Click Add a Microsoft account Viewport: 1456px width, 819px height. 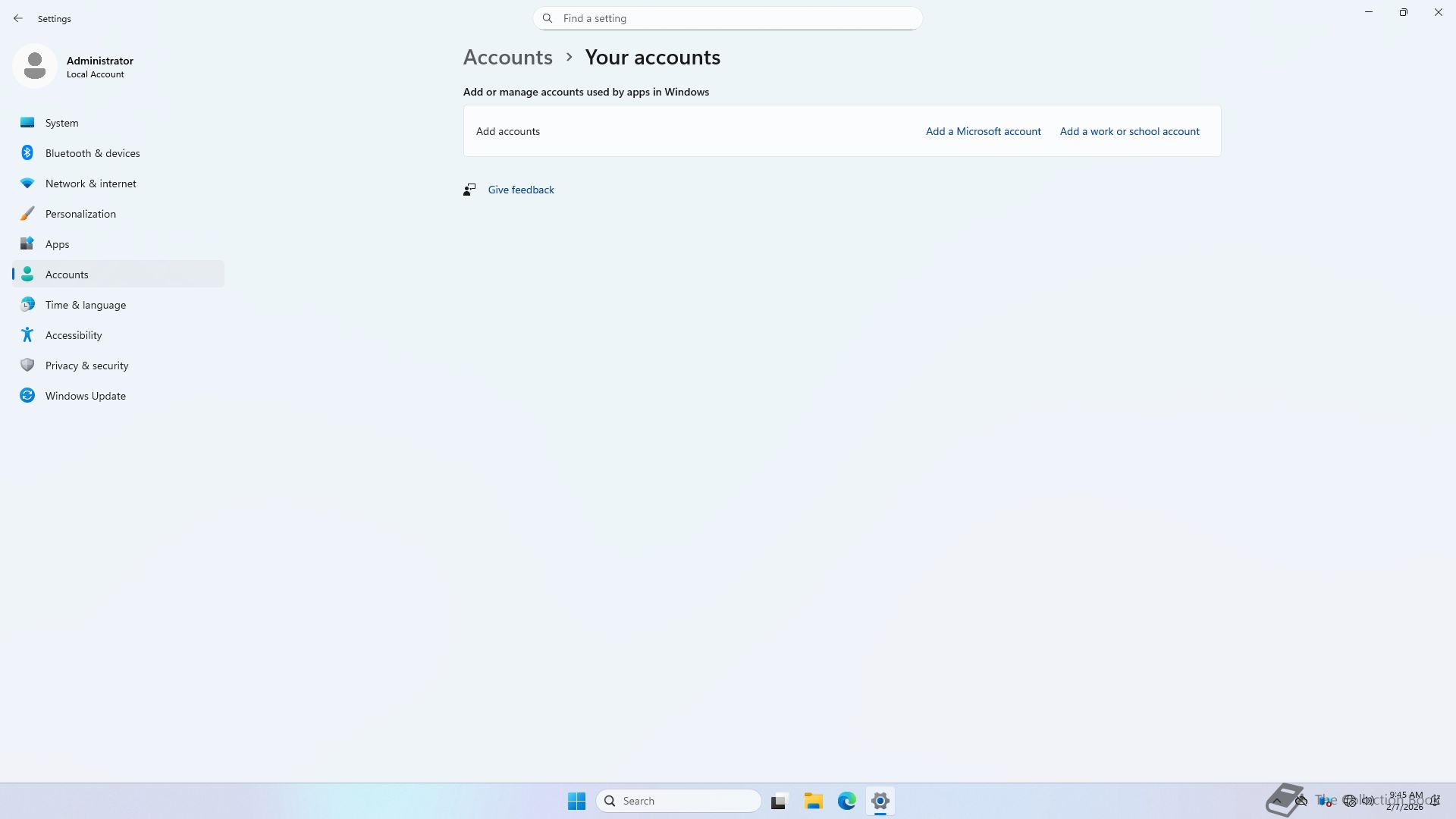point(983,131)
